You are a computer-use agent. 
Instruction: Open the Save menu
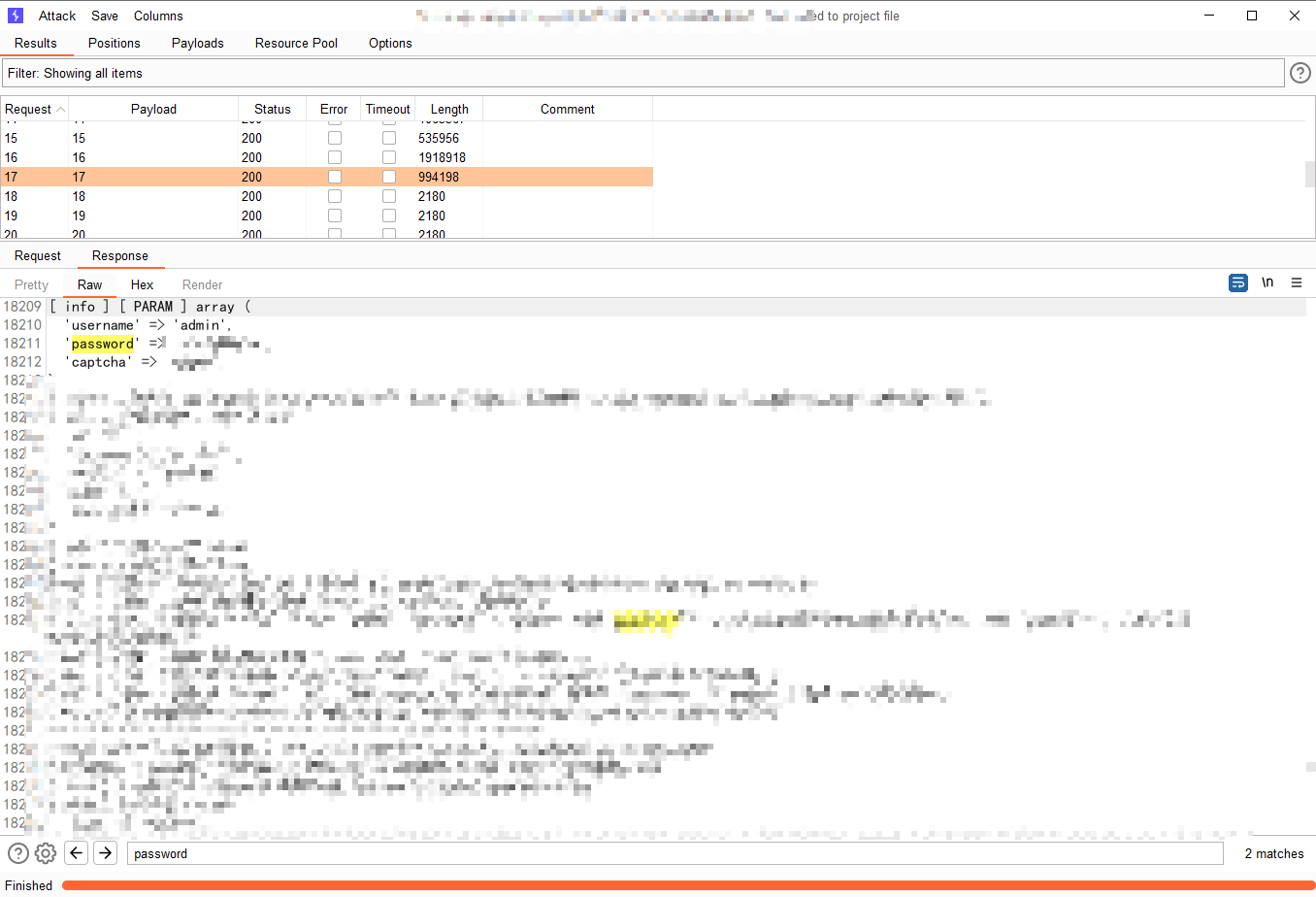click(104, 16)
